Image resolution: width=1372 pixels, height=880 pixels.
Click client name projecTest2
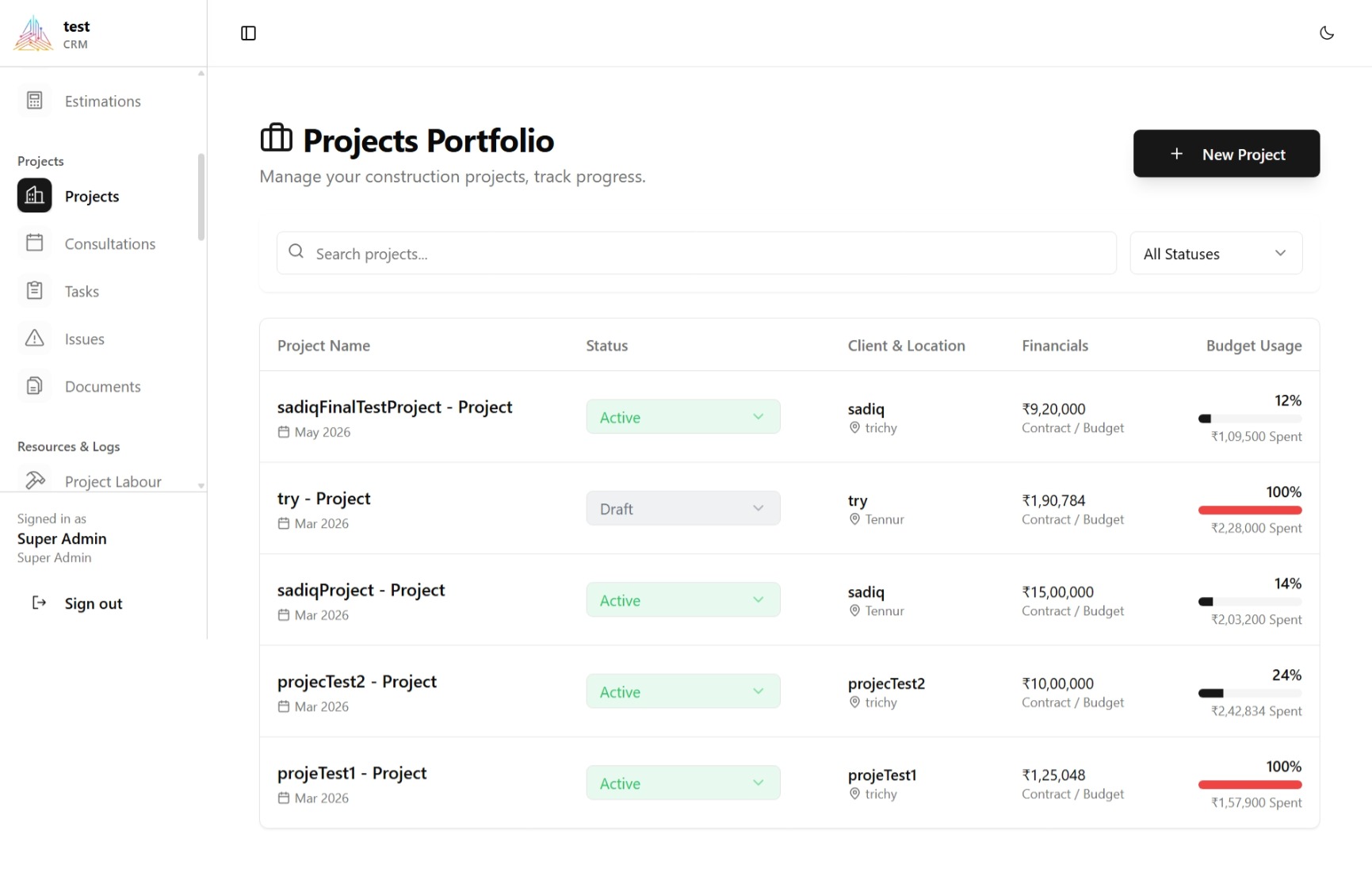[886, 683]
